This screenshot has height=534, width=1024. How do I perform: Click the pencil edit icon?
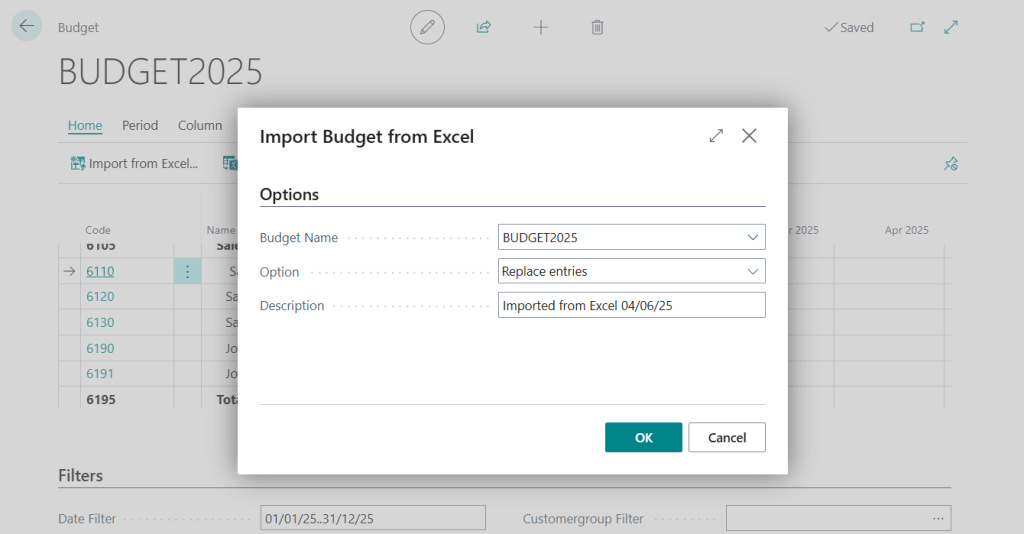pos(427,27)
